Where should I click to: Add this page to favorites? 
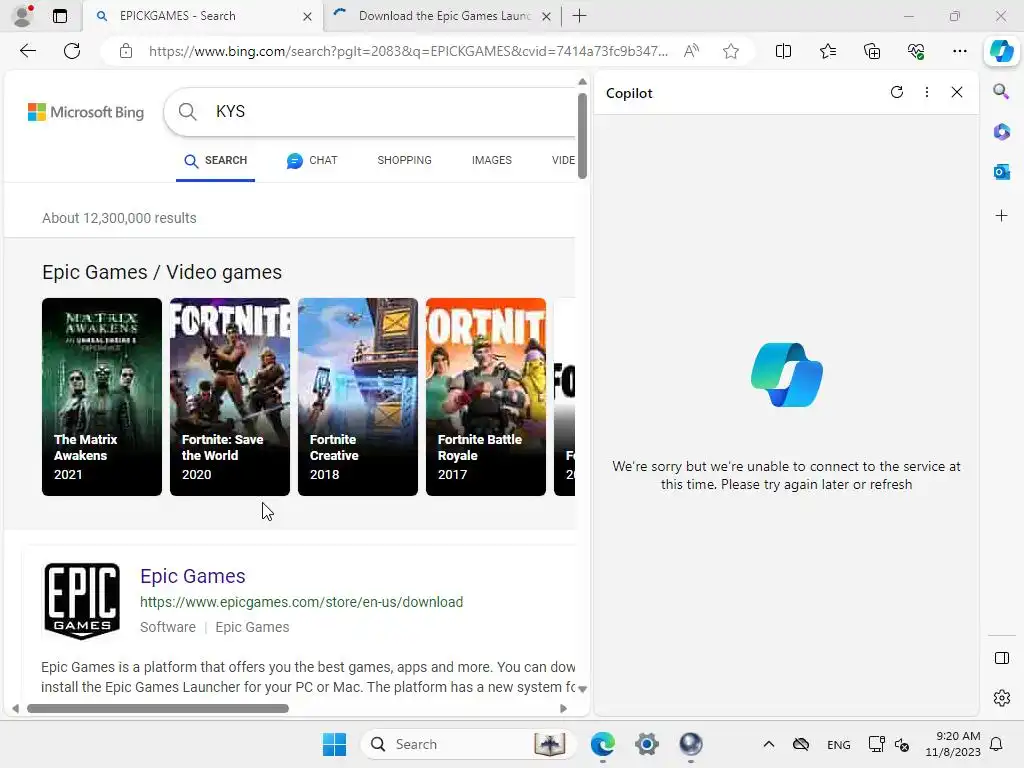click(x=731, y=51)
